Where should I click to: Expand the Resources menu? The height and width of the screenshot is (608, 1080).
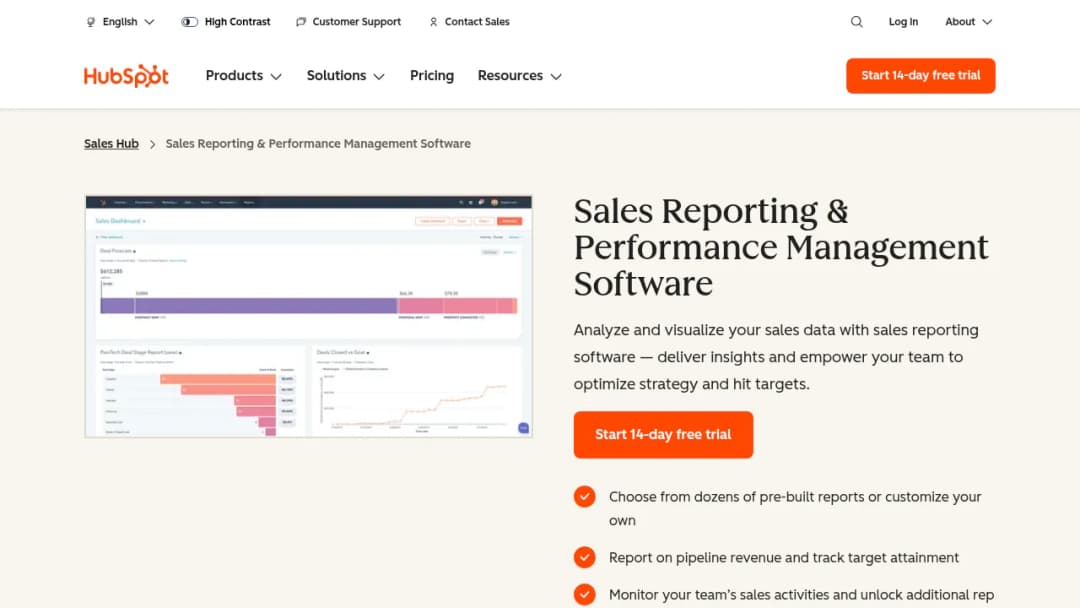520,76
